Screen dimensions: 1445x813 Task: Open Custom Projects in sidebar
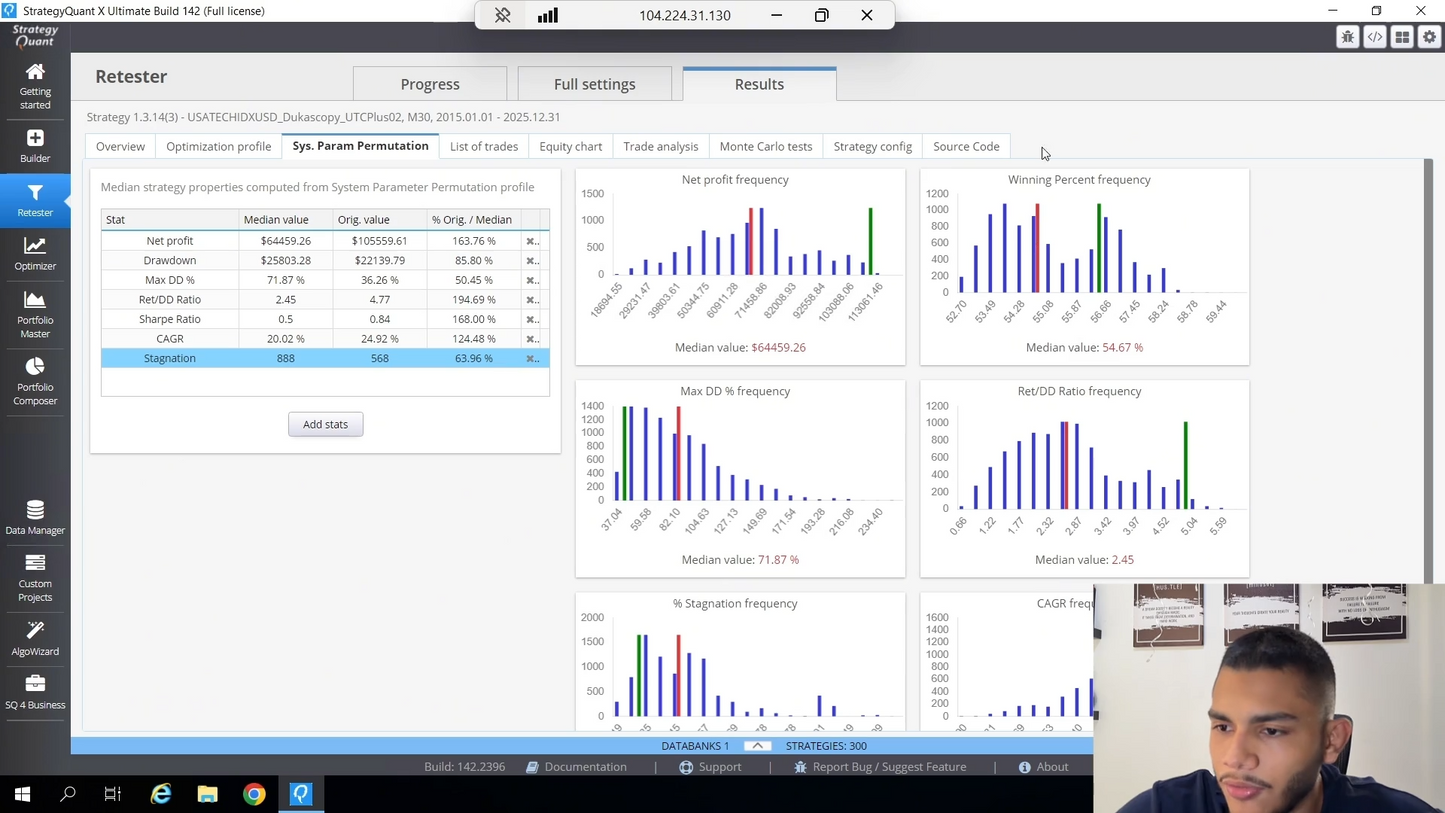pyautogui.click(x=35, y=578)
